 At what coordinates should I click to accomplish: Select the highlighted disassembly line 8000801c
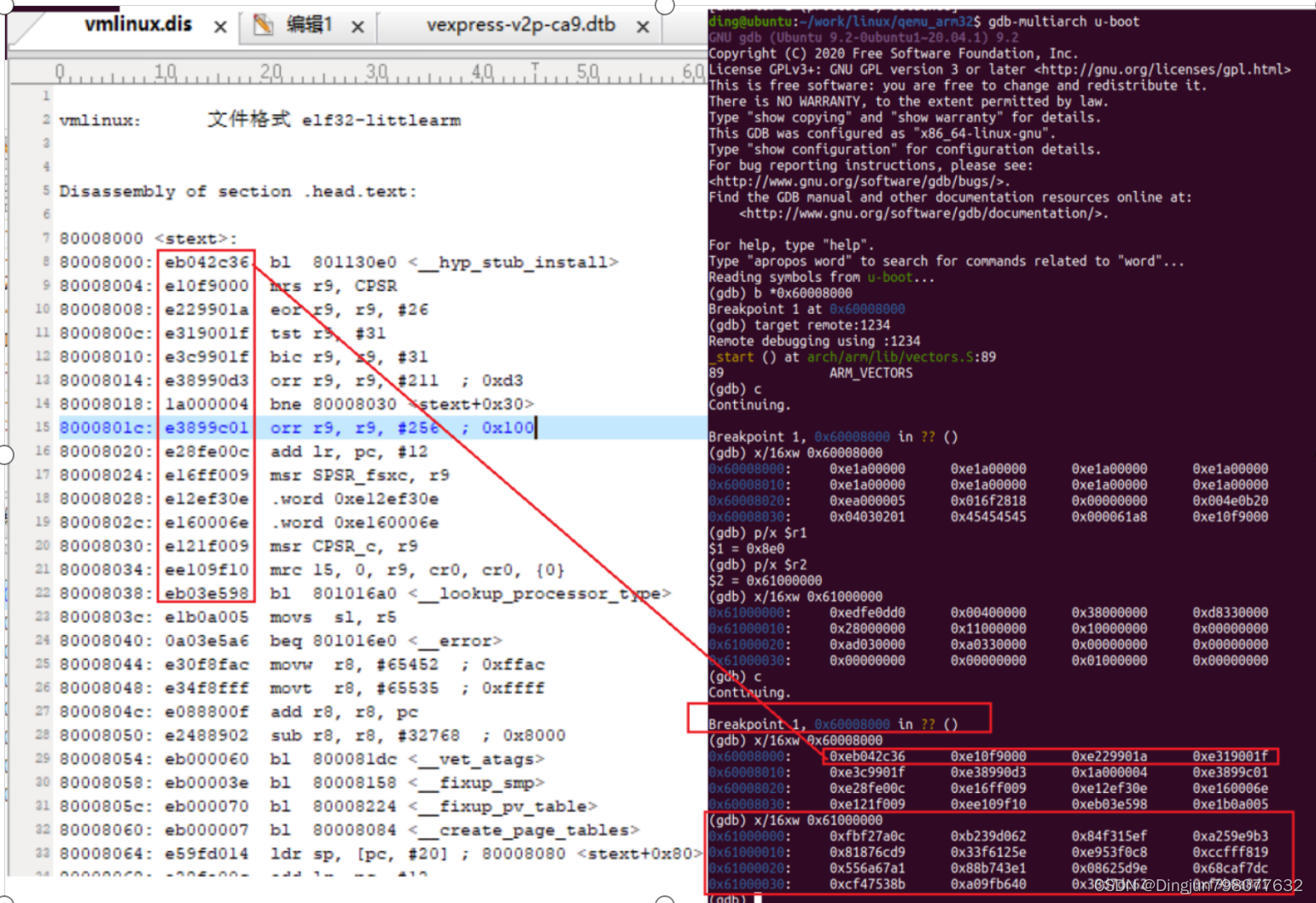299,427
